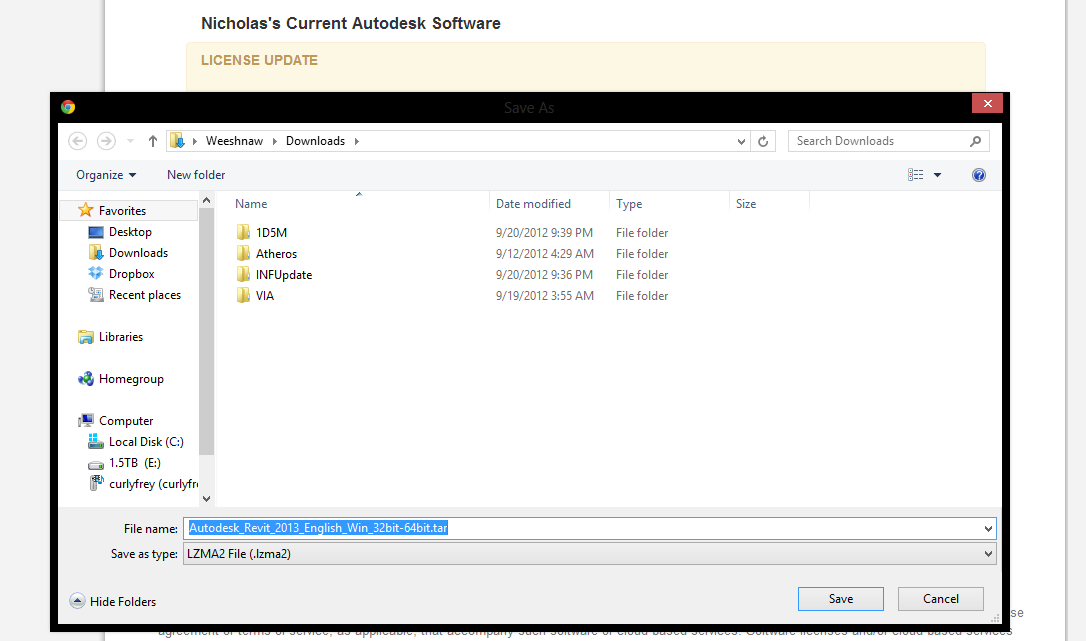Click the LICENSE UPDATE heading on webpage
1086x641 pixels.
point(259,60)
